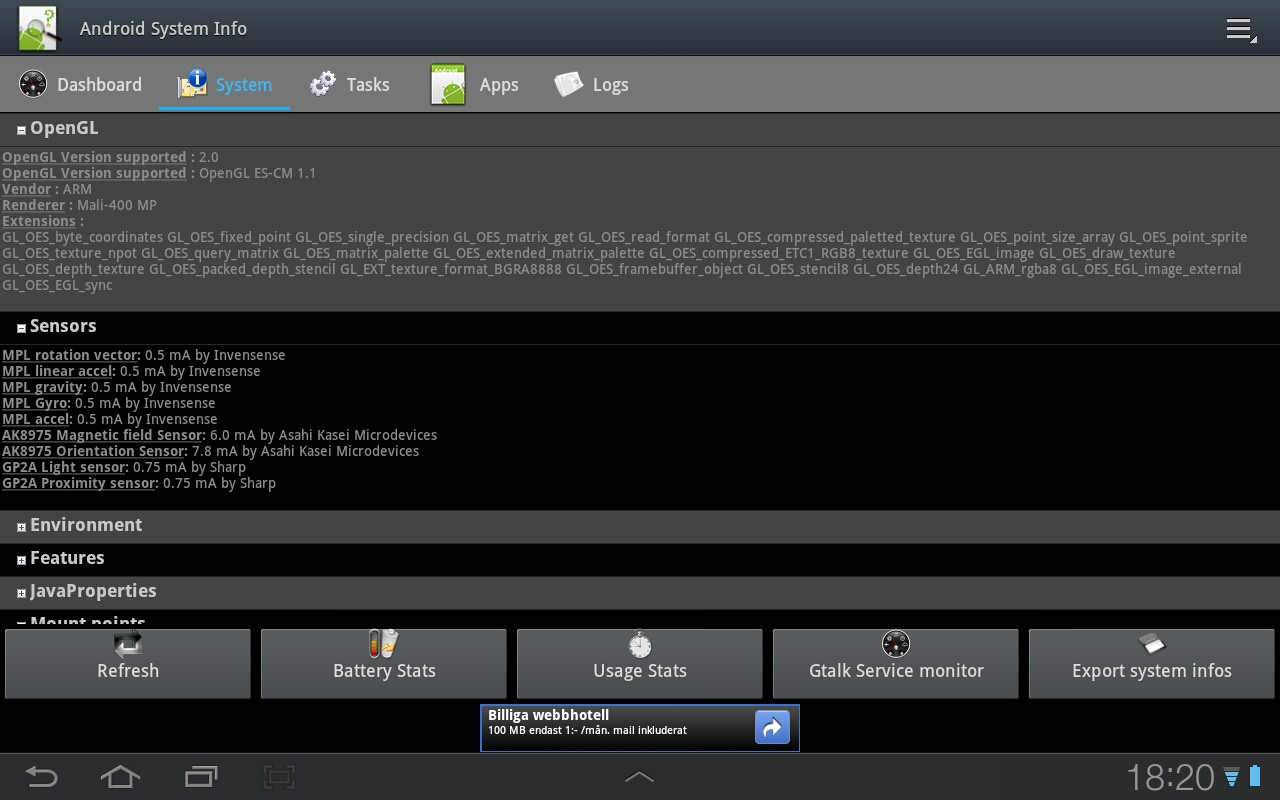This screenshot has height=800, width=1280.
Task: Open Battery Stats
Action: tap(384, 663)
